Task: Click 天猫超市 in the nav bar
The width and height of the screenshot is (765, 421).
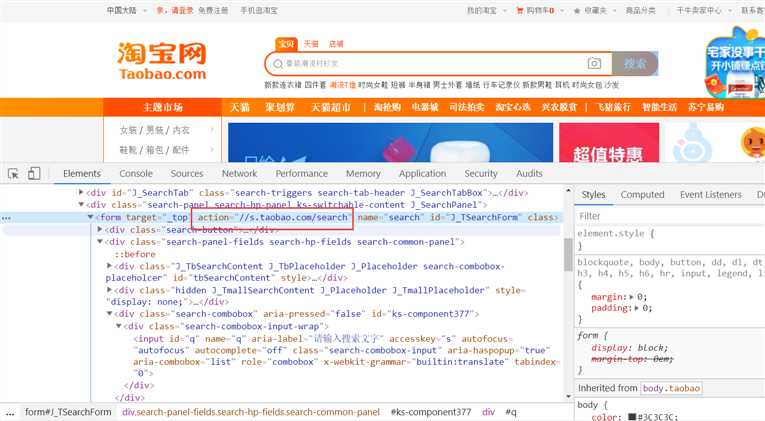Action: click(x=331, y=107)
